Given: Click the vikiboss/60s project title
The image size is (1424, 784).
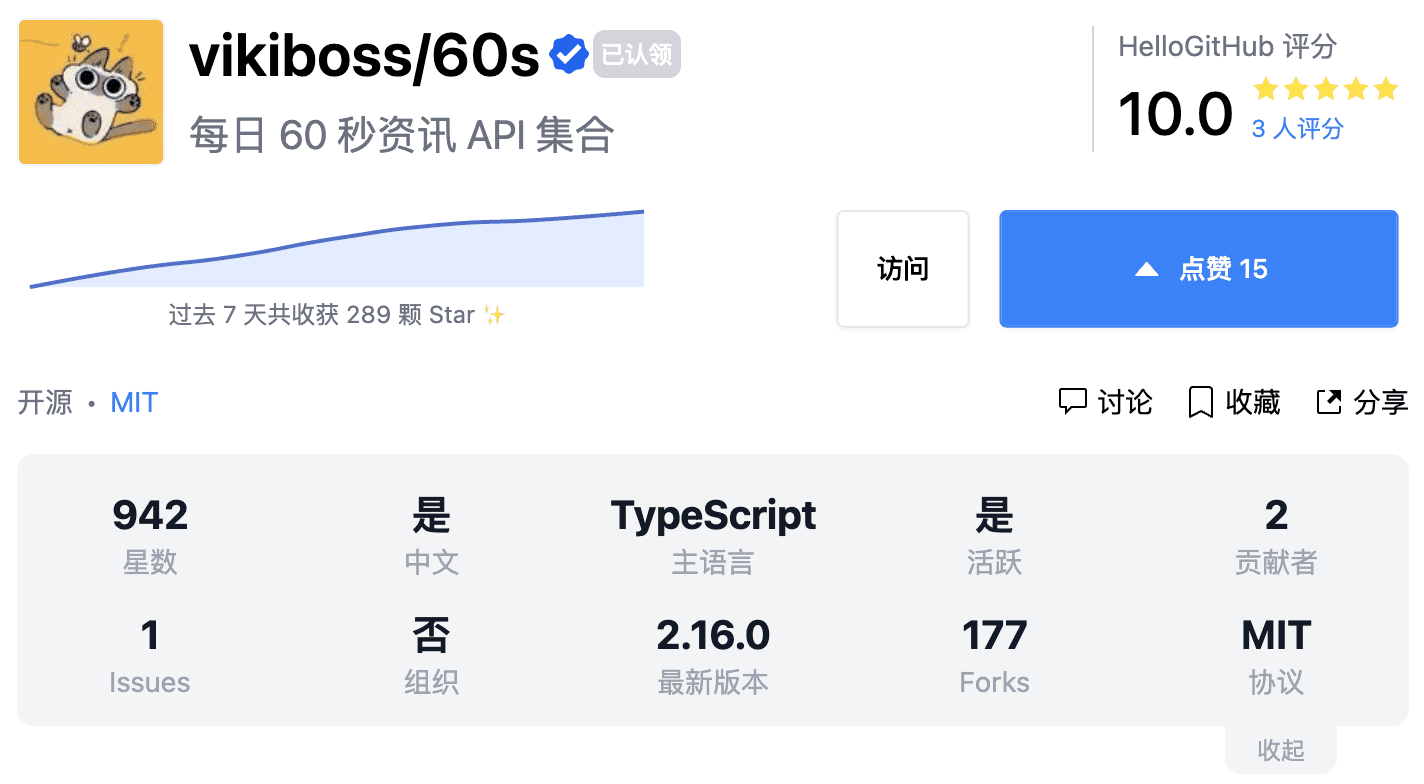Looking at the screenshot, I should tap(364, 56).
